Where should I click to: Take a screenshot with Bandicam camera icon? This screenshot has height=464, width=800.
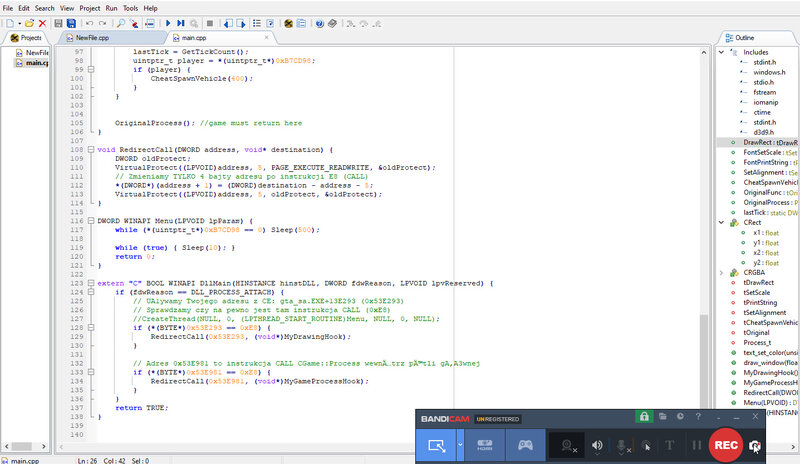tap(755, 446)
